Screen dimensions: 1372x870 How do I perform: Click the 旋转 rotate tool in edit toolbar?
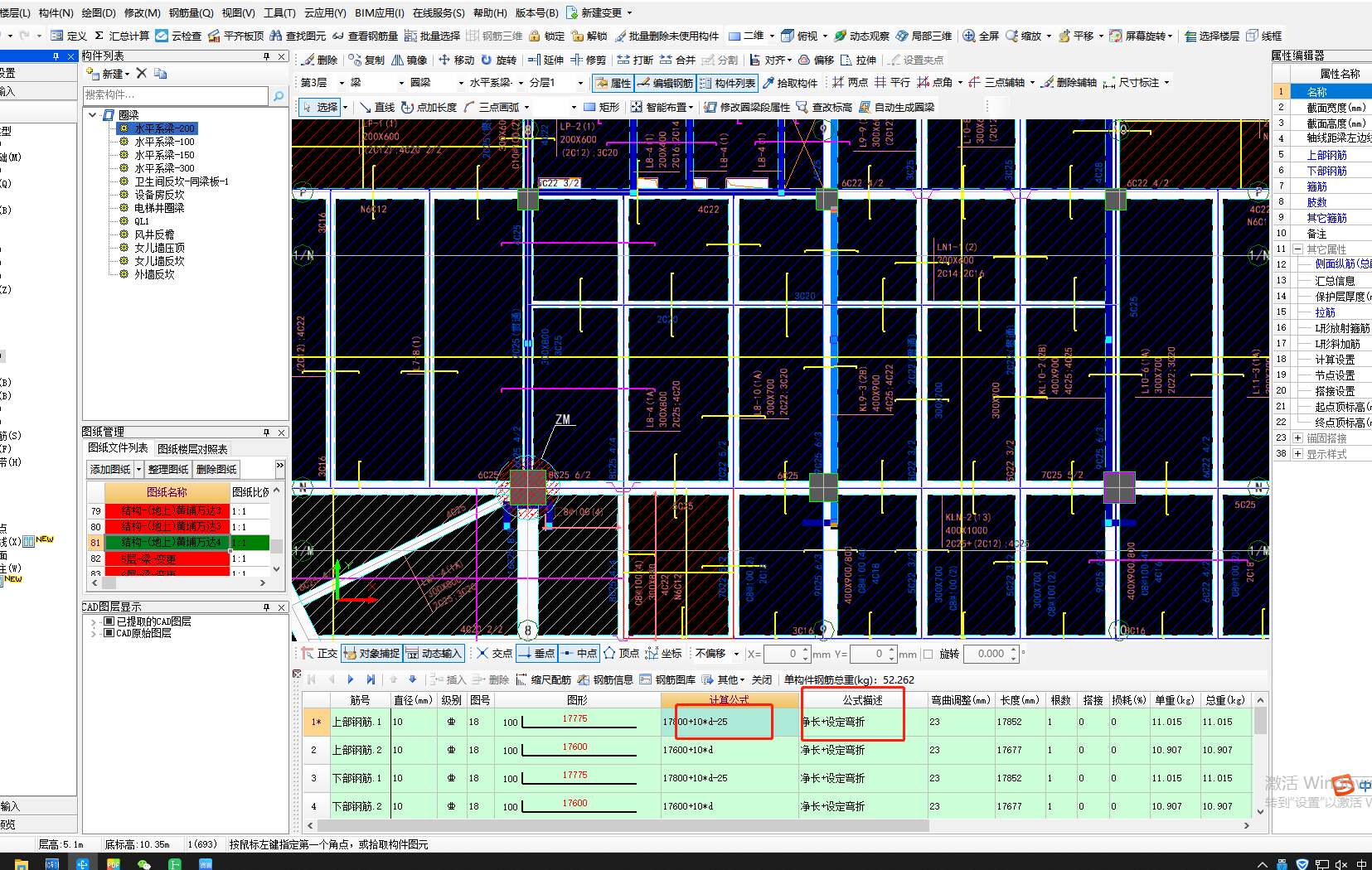click(x=498, y=60)
